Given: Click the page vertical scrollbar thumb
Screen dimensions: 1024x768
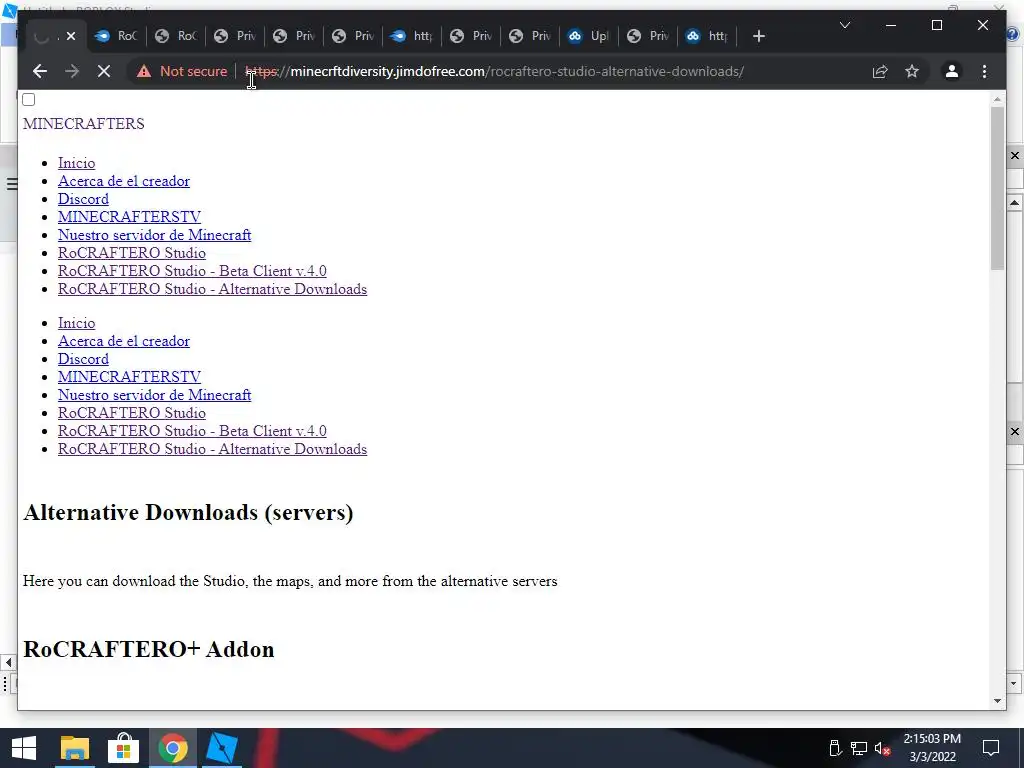Looking at the screenshot, I should 997,188.
